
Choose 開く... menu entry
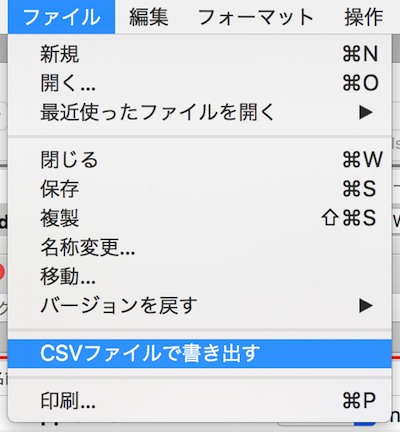pyautogui.click(x=200, y=83)
